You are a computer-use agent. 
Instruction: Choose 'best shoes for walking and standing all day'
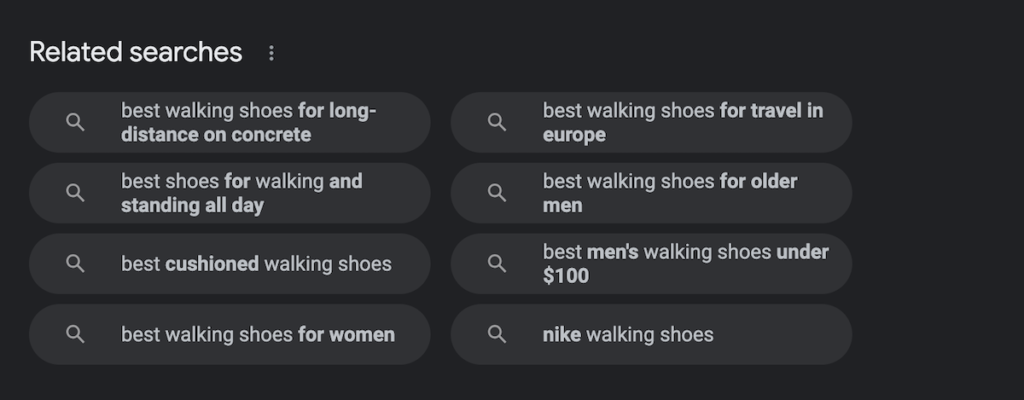(230, 193)
